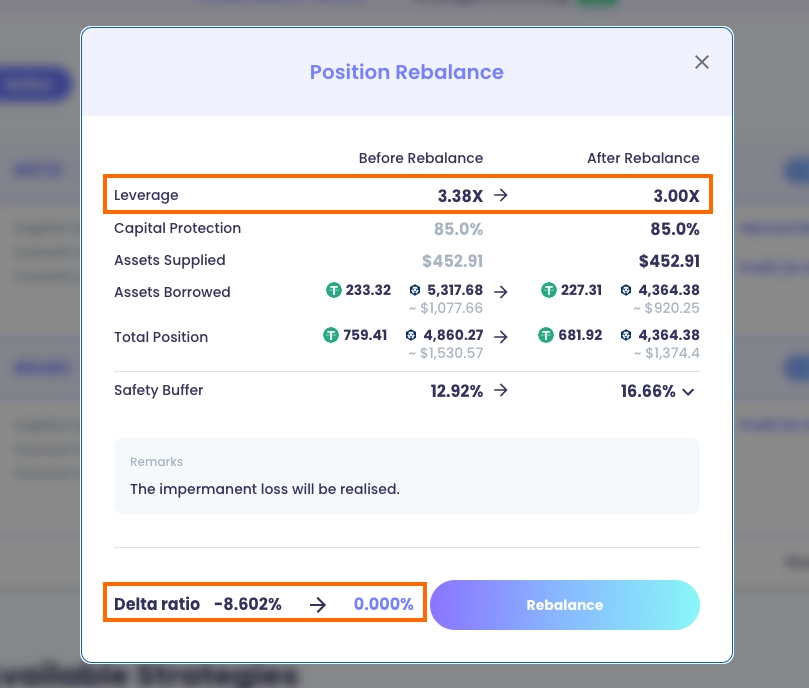809x688 pixels.
Task: Click the After Rebalance column header
Action: tap(643, 158)
